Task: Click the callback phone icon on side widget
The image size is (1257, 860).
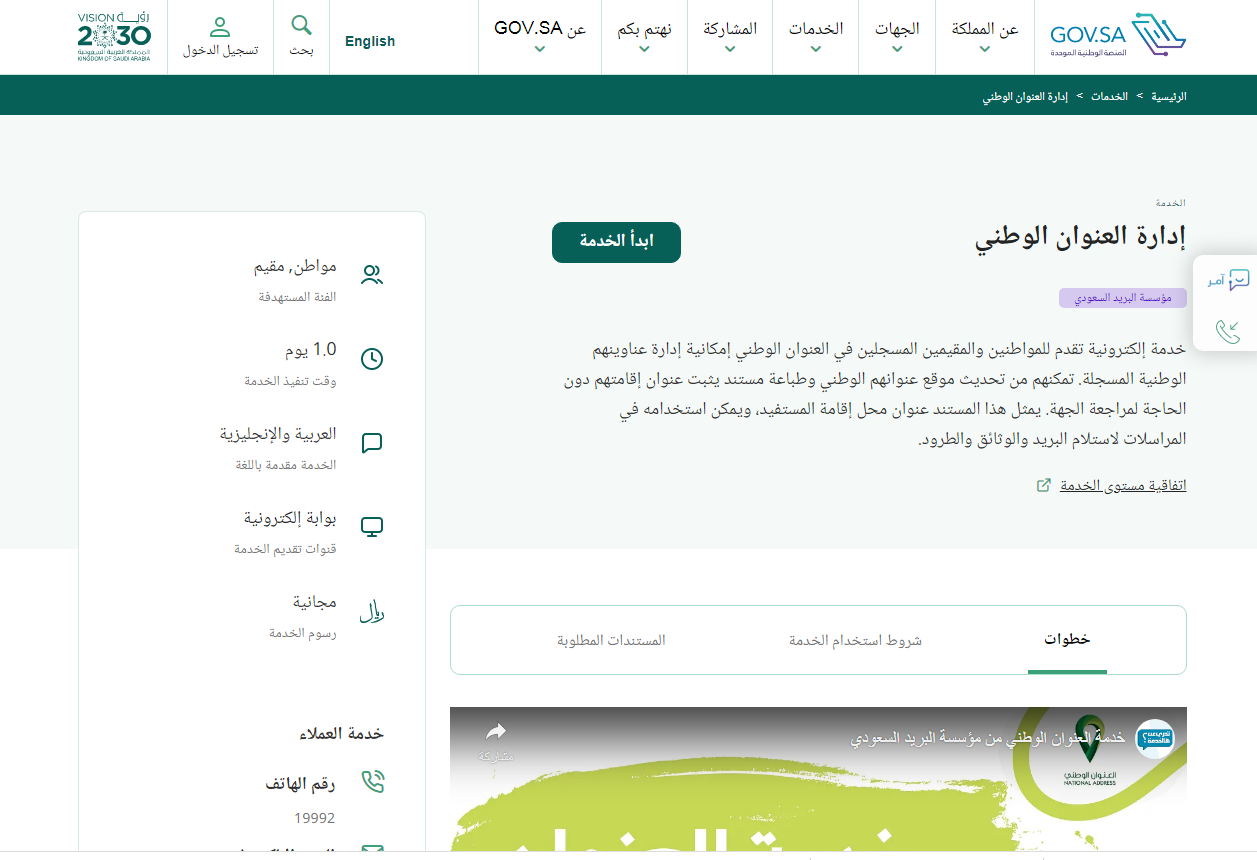Action: 1228,332
